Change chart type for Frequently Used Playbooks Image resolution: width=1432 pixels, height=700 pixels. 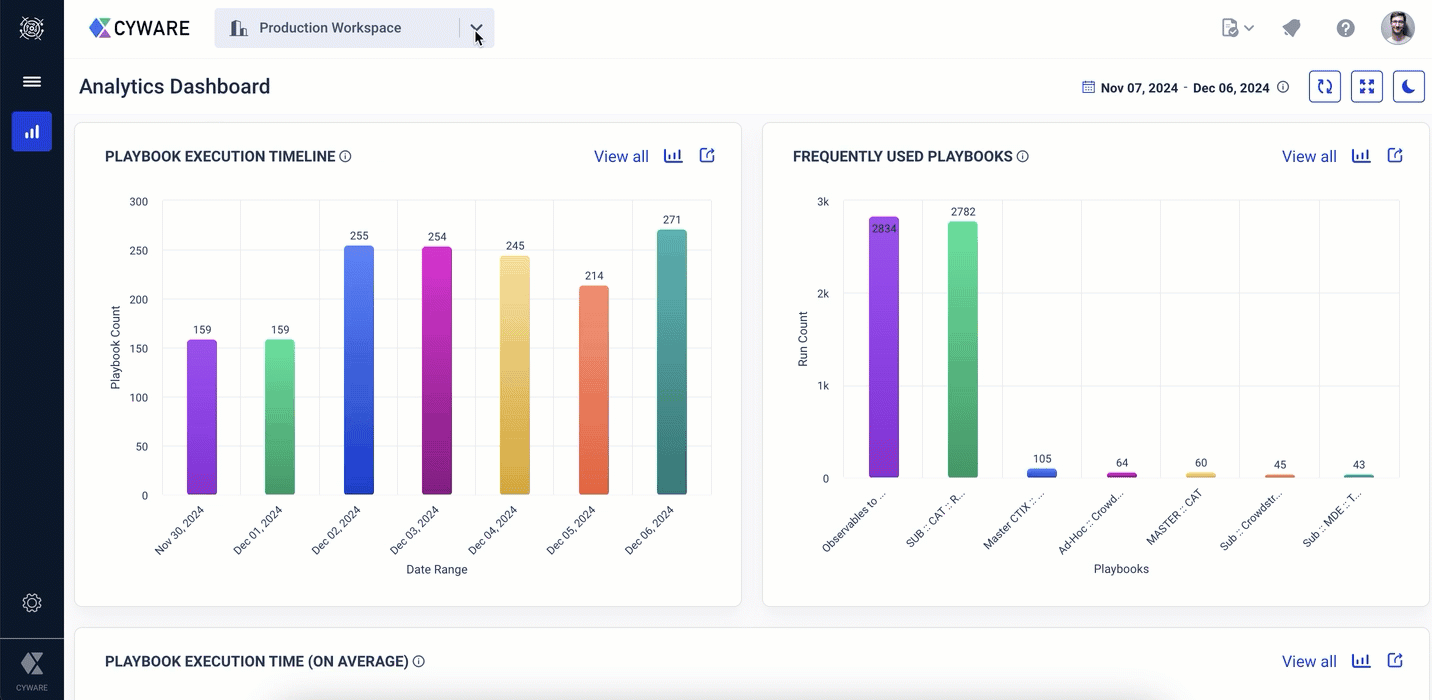(x=1361, y=156)
